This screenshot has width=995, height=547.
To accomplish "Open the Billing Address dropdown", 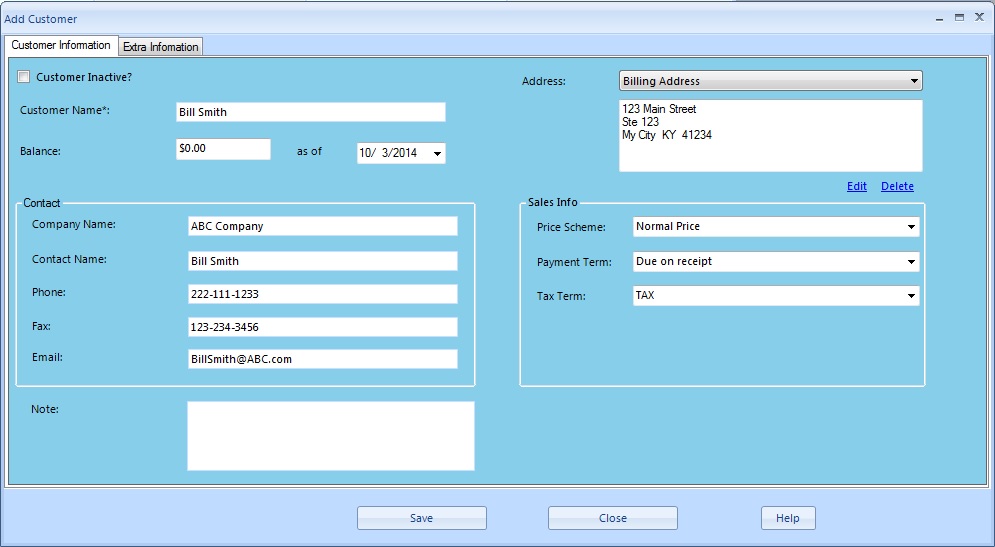I will pos(913,81).
